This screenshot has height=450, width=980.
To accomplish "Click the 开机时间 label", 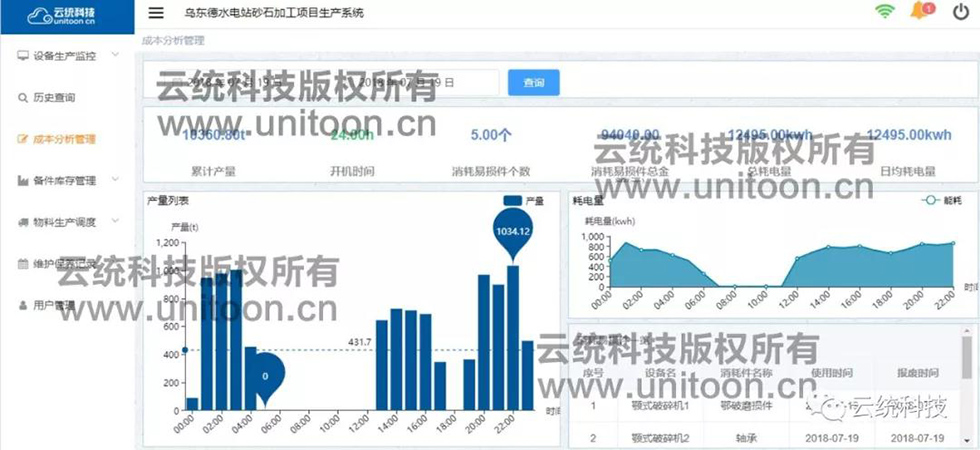I will point(352,171).
